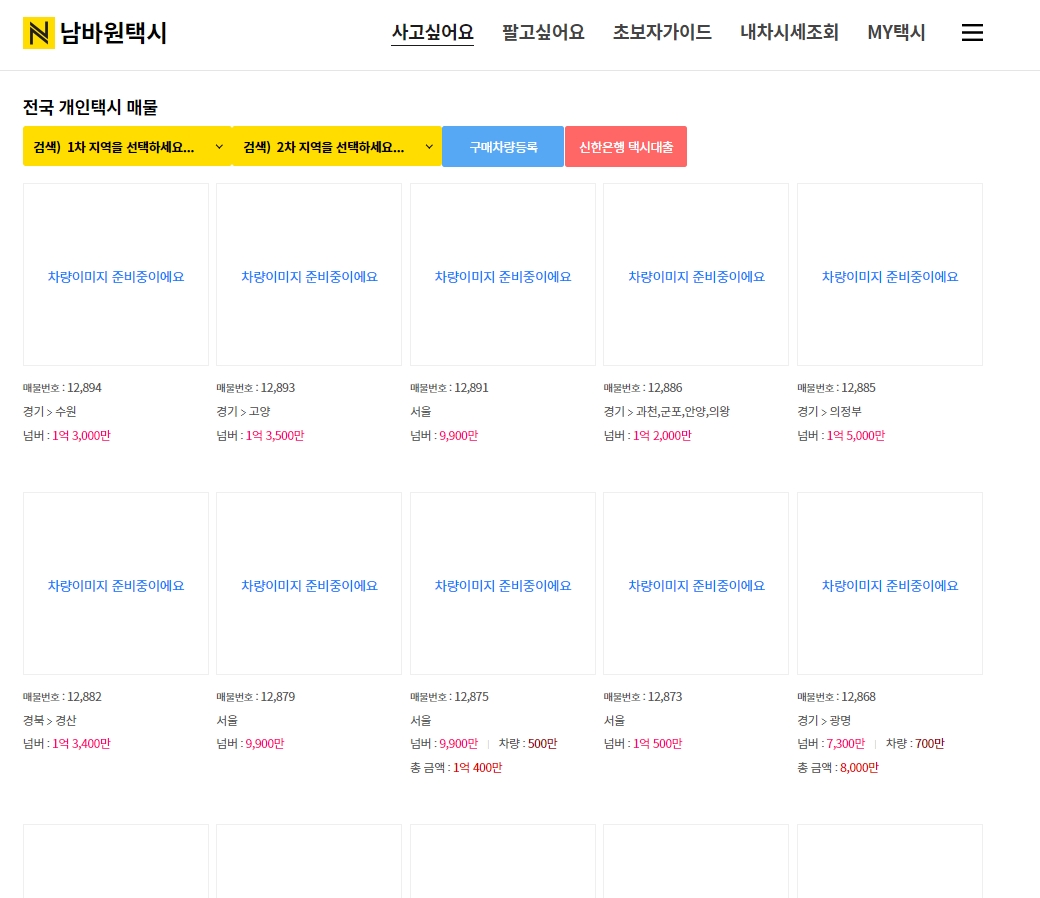Click the 넘버 price 7,300만
Image resolution: width=1040 pixels, height=898 pixels.
coord(845,743)
